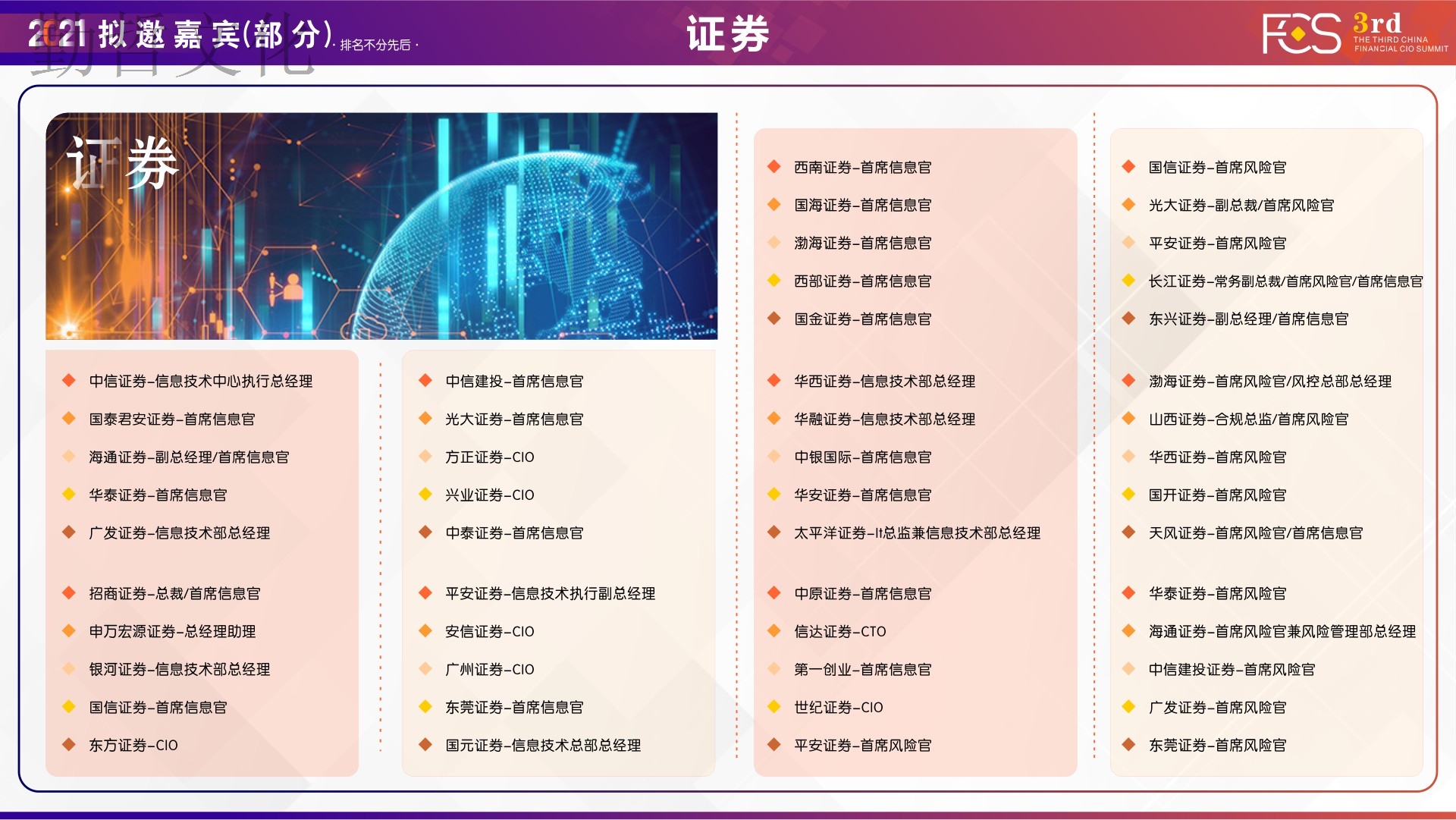Click 申万宏源证券-总经理助理
Screen dimensions: 1456x820
tap(172, 632)
